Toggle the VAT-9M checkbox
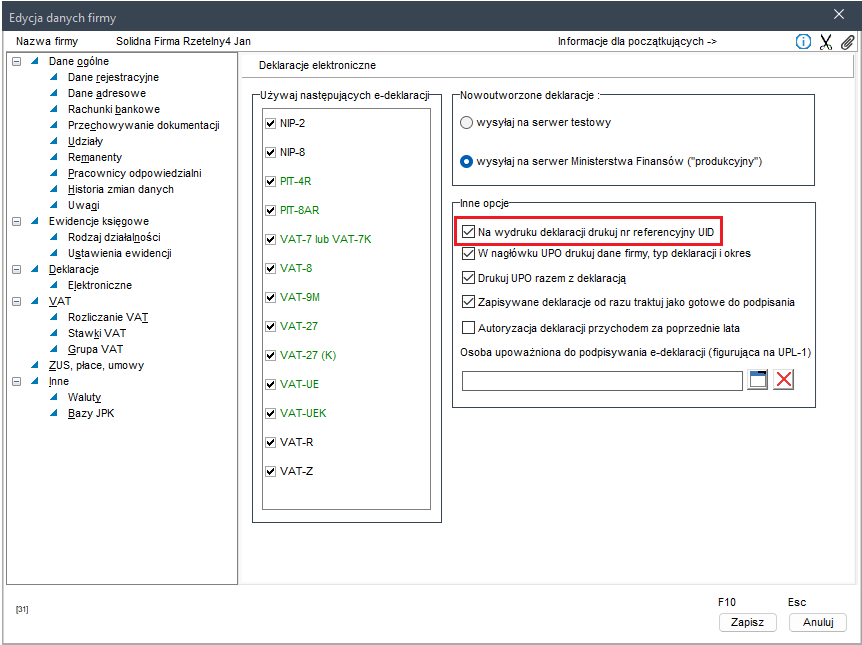The height and width of the screenshot is (645, 862). [270, 297]
